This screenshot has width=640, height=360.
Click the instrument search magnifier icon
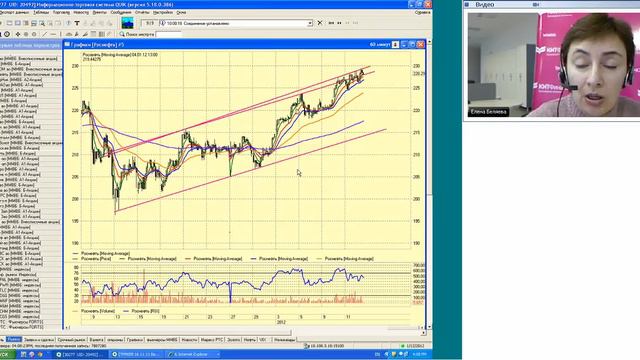pos(122,34)
